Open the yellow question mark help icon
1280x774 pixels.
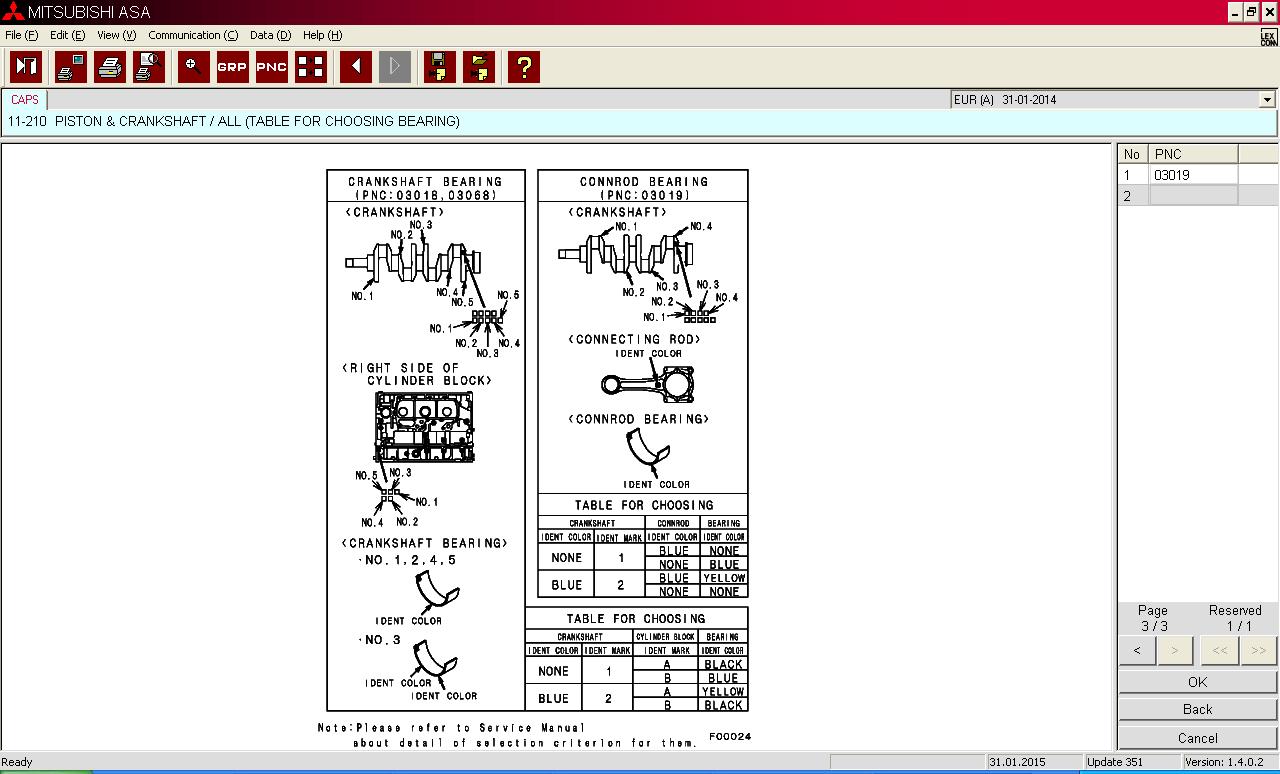click(523, 67)
